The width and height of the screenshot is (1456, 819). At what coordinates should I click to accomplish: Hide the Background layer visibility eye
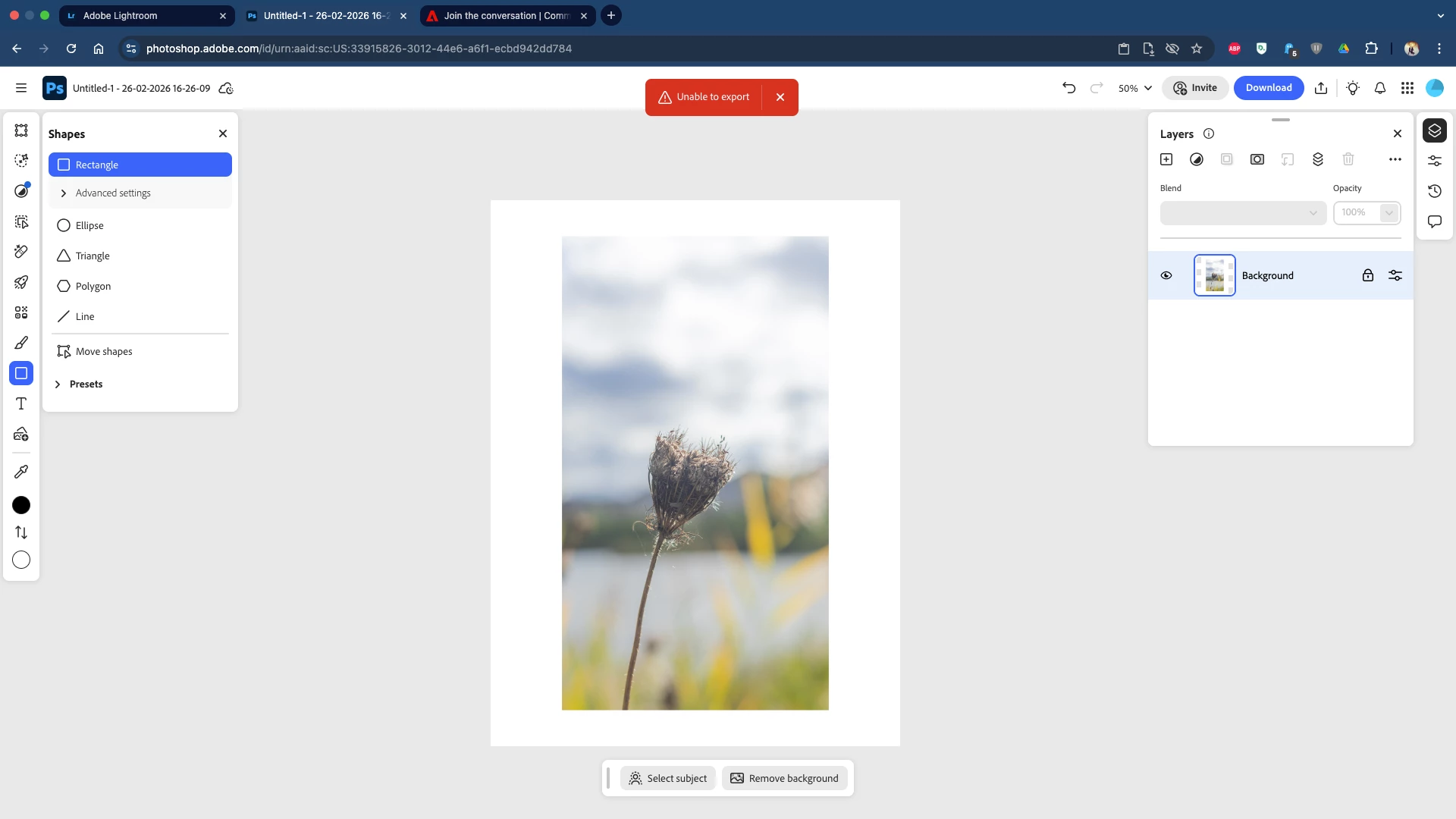coord(1166,275)
